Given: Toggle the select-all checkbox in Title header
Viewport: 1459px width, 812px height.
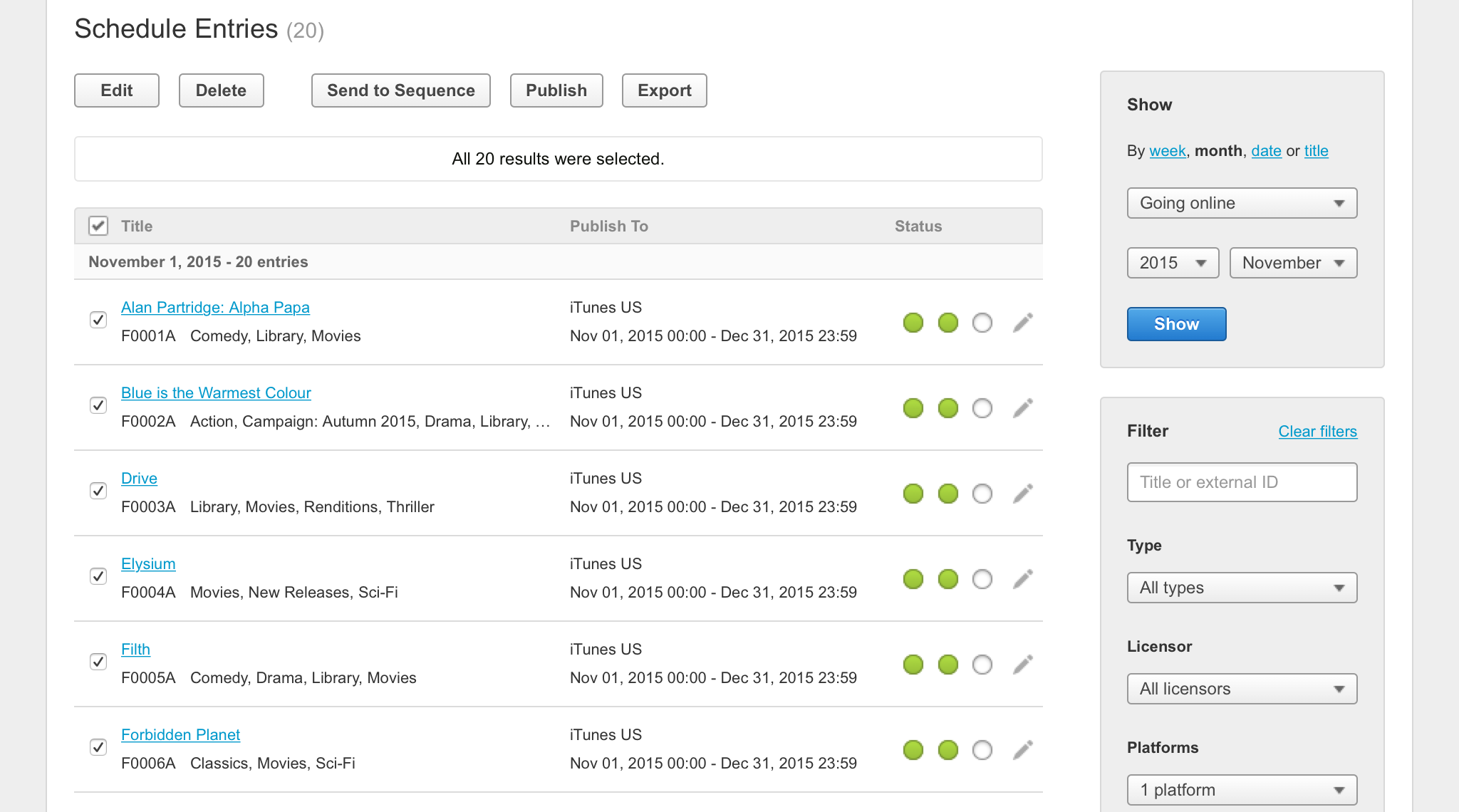Looking at the screenshot, I should [98, 226].
